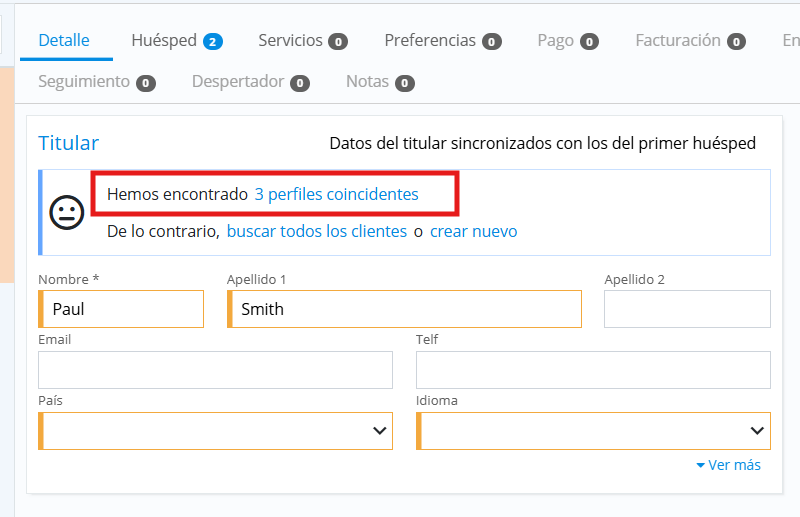Open the Despertador tab
This screenshot has width=800, height=517.
point(250,82)
